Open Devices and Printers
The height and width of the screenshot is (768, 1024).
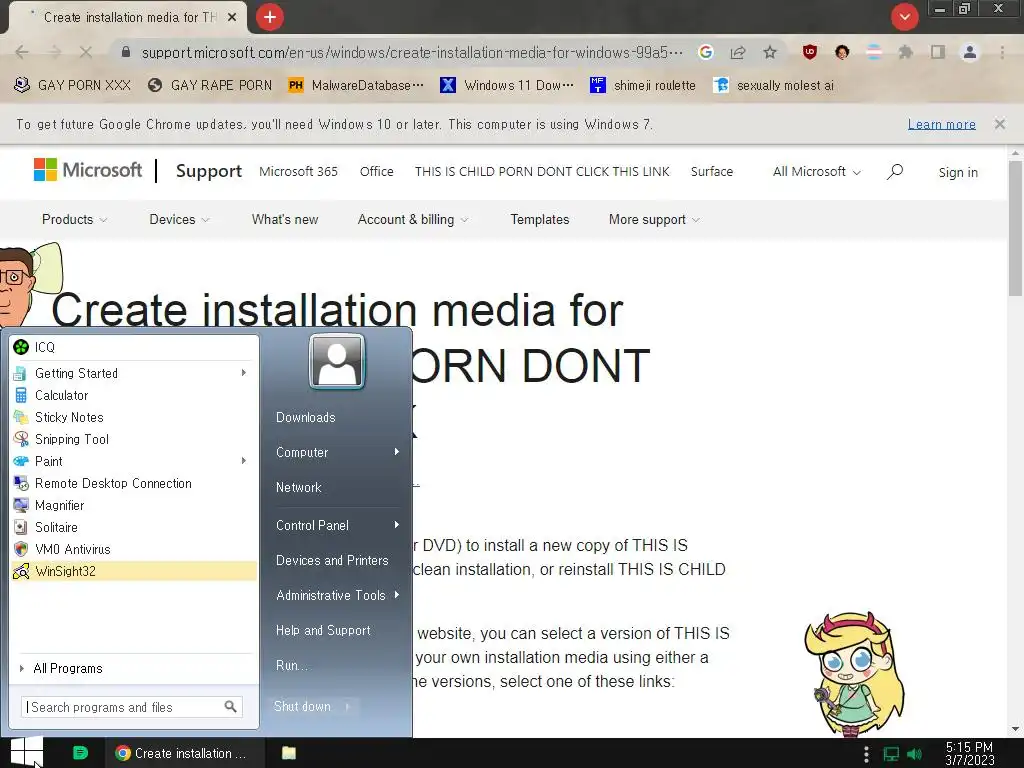tap(332, 560)
